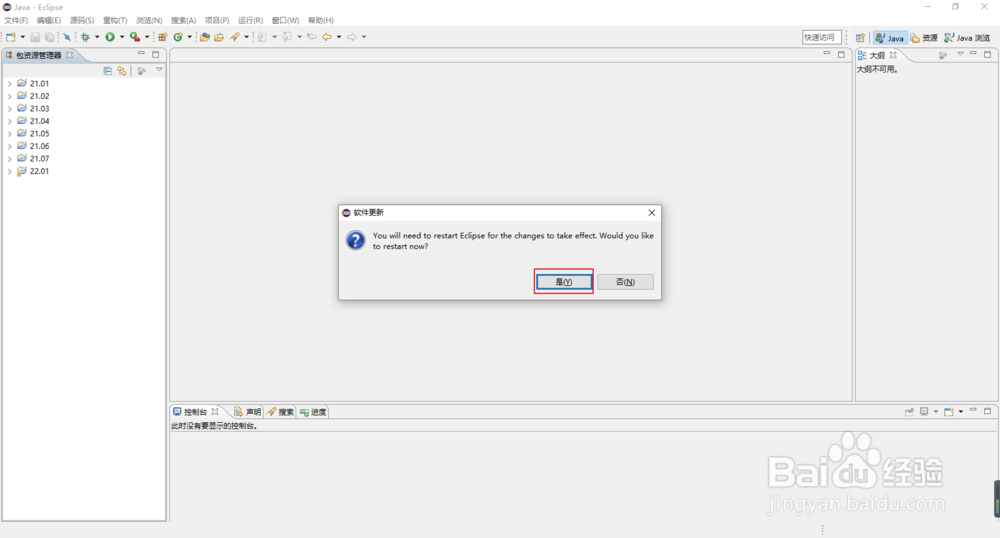Click the Previous Annotation icon
Image resolution: width=1000 pixels, height=538 pixels.
(x=287, y=37)
